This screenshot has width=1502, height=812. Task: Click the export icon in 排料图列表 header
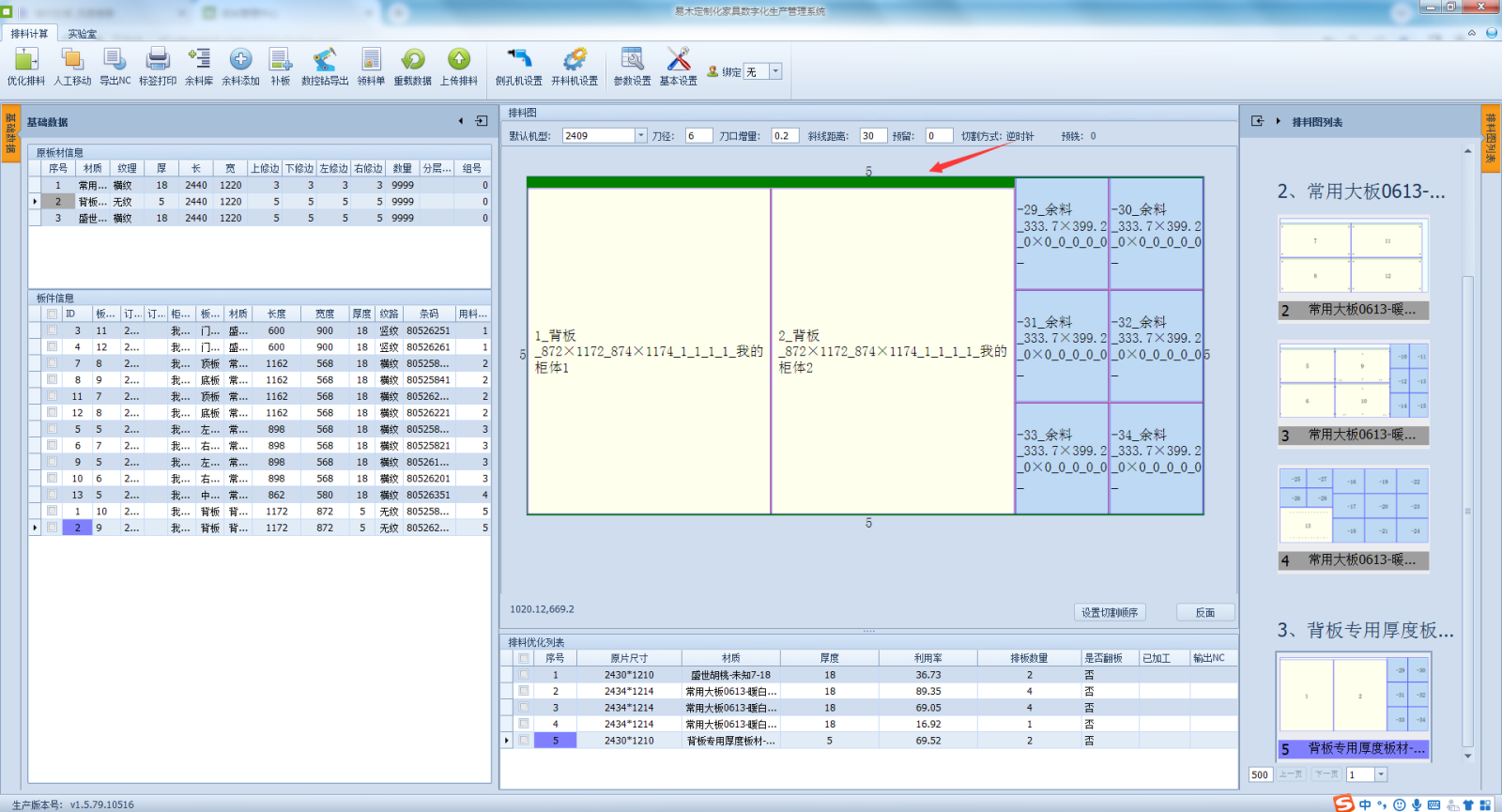click(1258, 121)
